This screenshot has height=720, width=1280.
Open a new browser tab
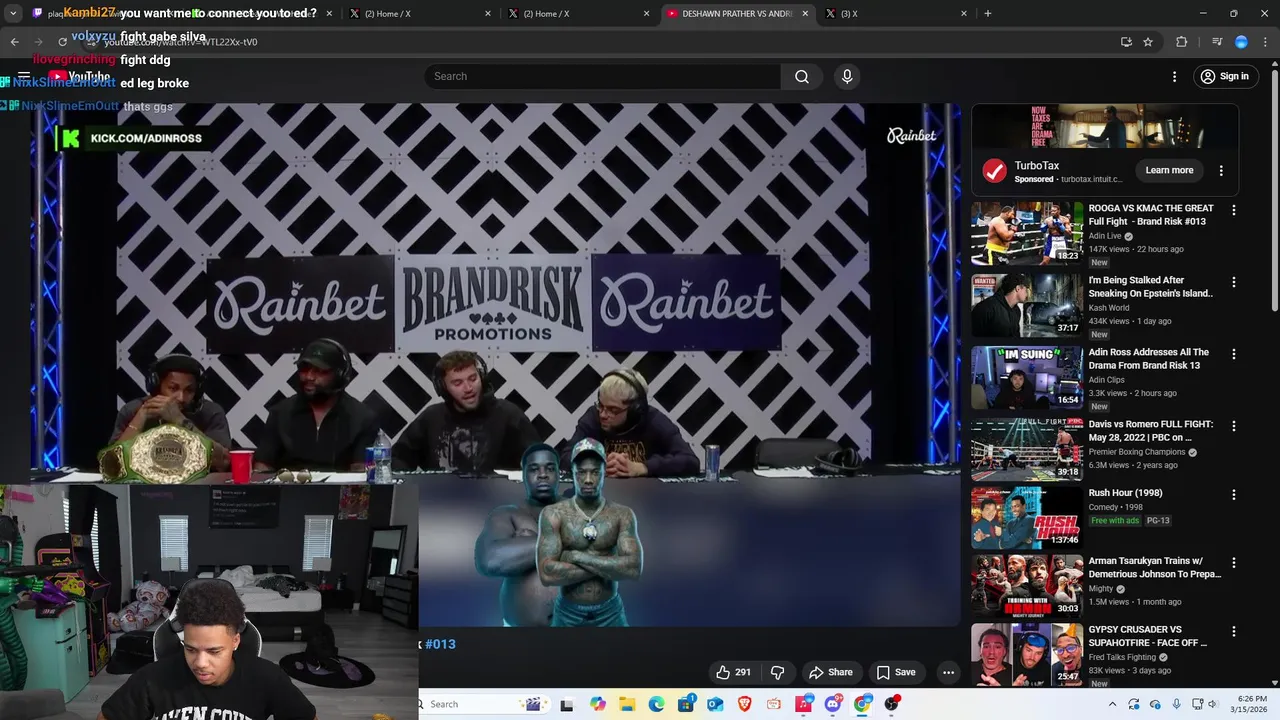pyautogui.click(x=988, y=13)
